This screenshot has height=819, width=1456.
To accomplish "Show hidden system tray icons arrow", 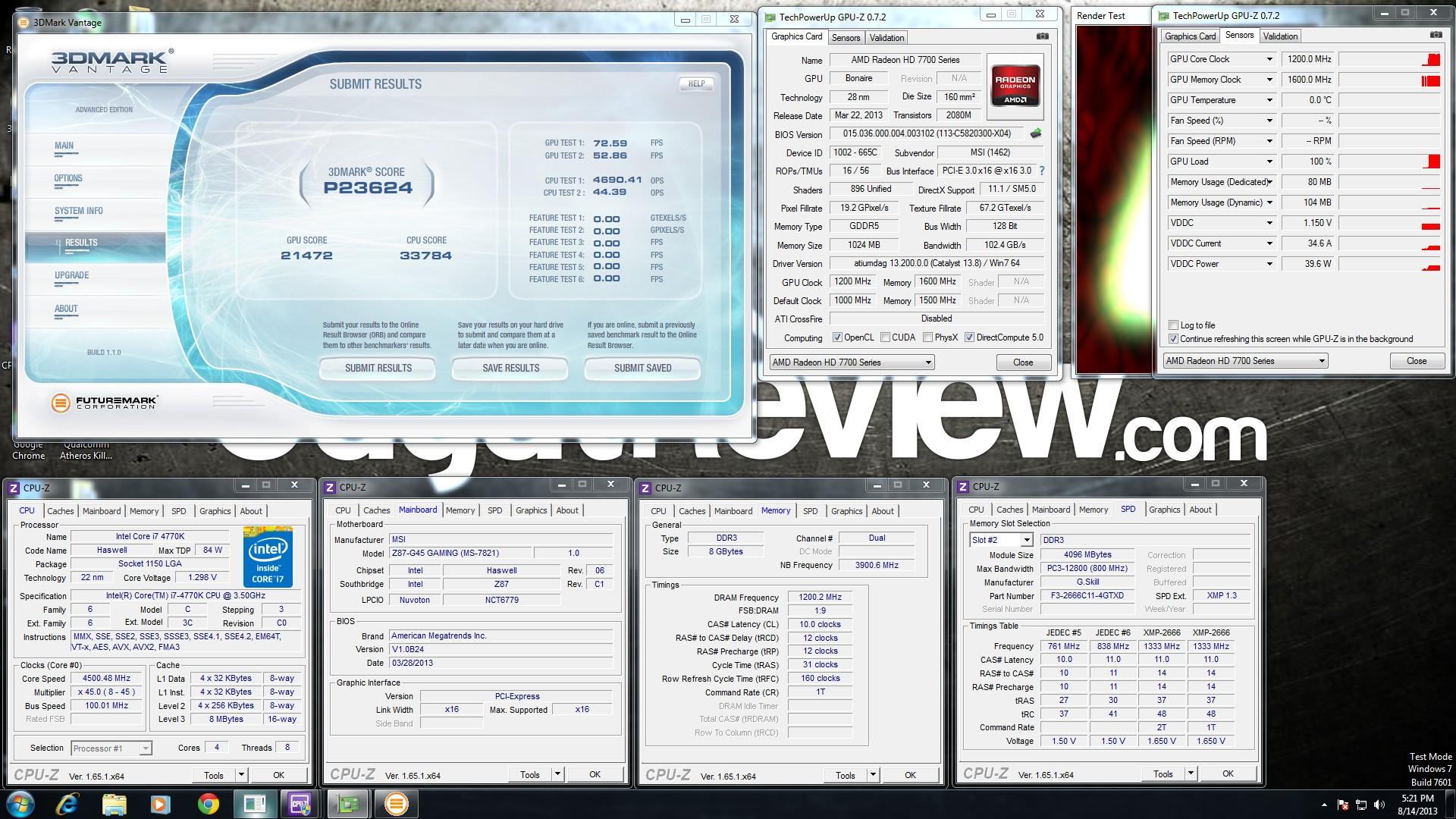I will [x=1325, y=805].
